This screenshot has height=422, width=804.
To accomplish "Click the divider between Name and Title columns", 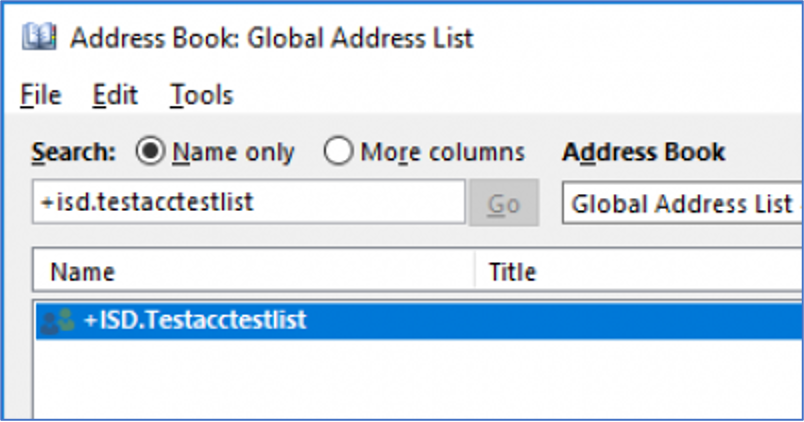I will pyautogui.click(x=475, y=271).
